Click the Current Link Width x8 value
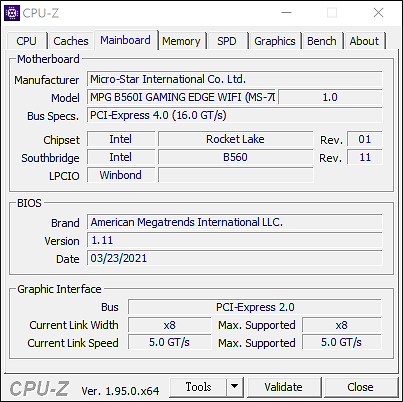403x402 pixels. (x=170, y=325)
